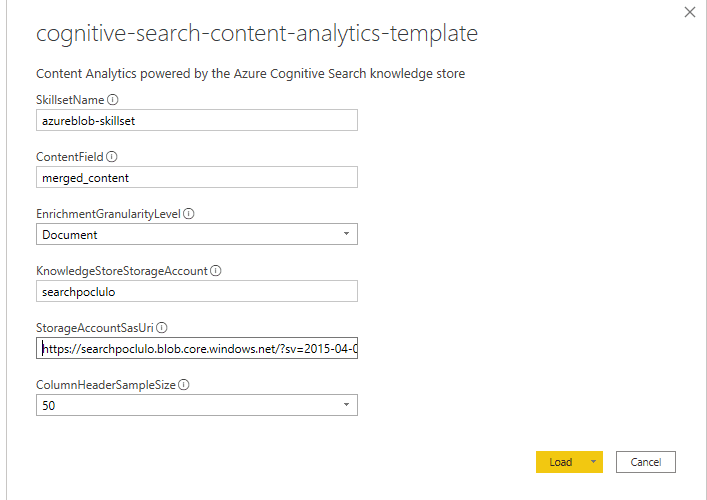Click the SkillsetName field containing azureblob-skillset
Screen dimensions: 707x500
[x=197, y=120]
